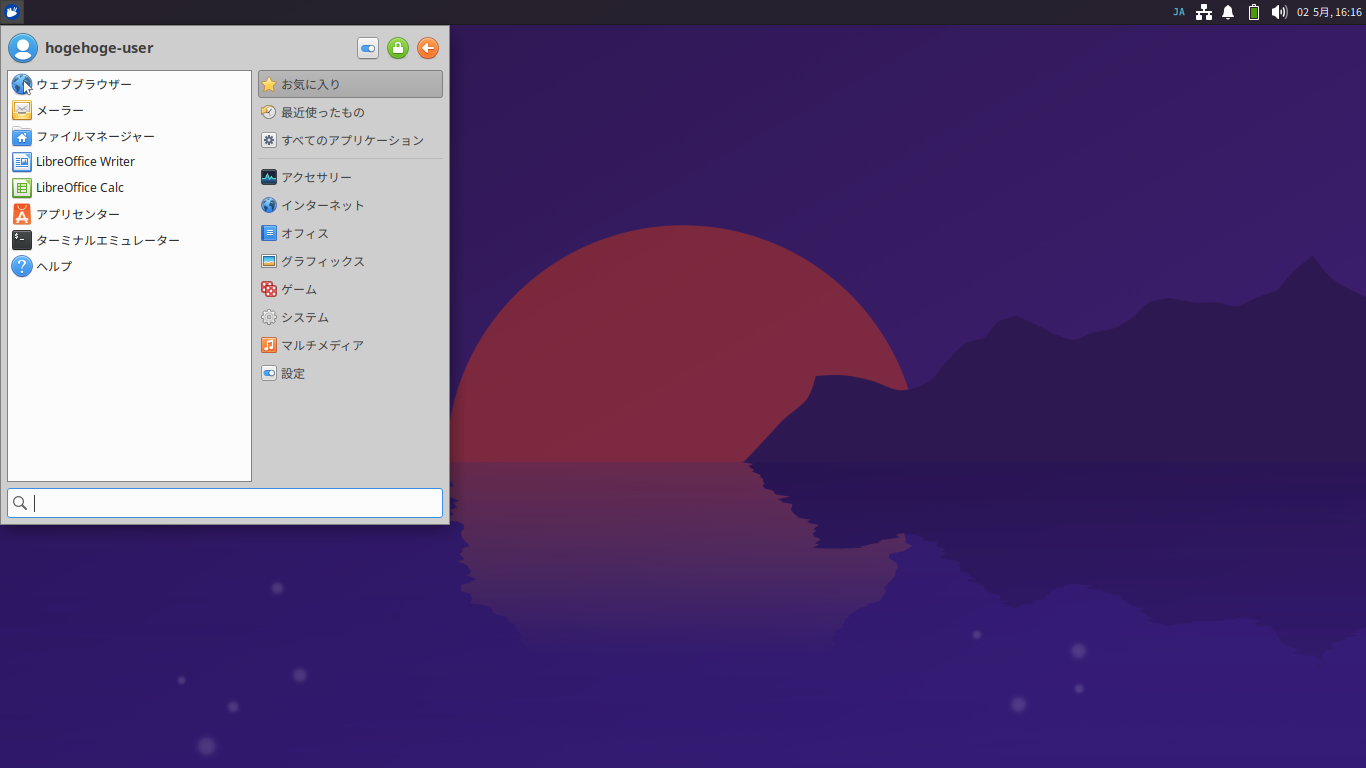Screen dimensions: 1366x768
Task: Start the Mail Reader (メーラー)
Action: [x=58, y=110]
